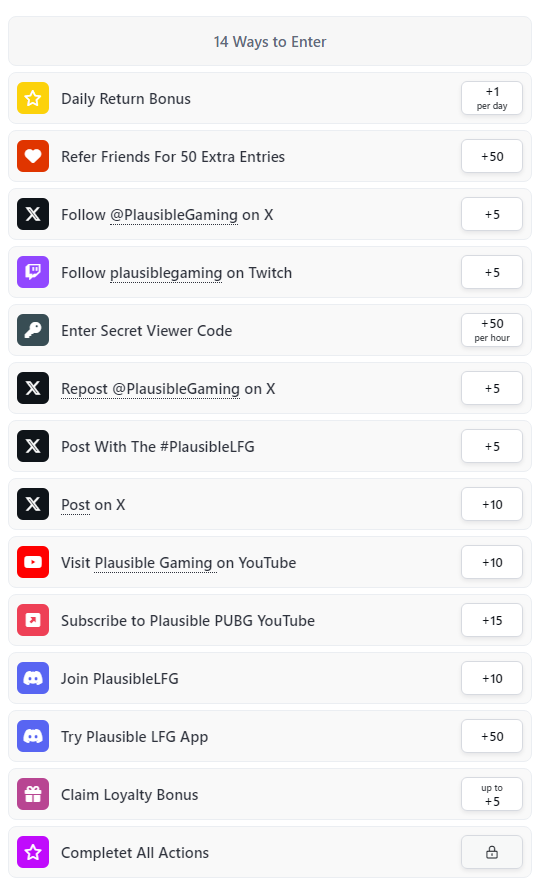Click the key icon for Secret Viewer Code
This screenshot has height=884, width=540.
click(x=33, y=330)
